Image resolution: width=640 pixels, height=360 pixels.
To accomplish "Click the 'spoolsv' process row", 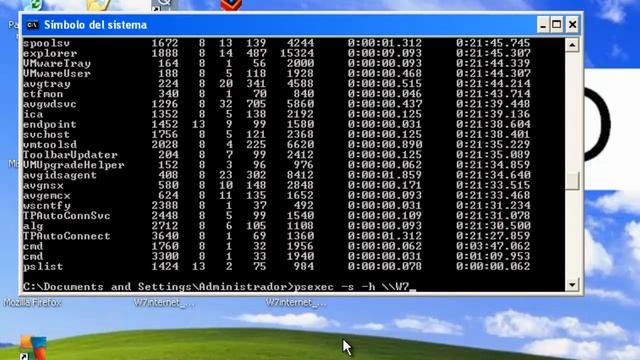I will (x=277, y=43).
